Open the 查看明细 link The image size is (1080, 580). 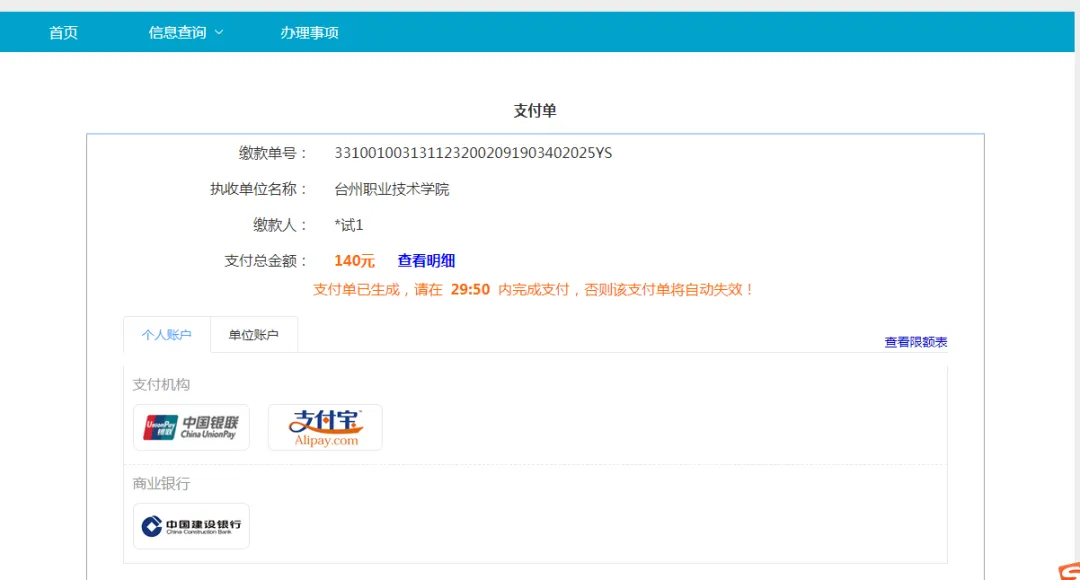pos(426,261)
